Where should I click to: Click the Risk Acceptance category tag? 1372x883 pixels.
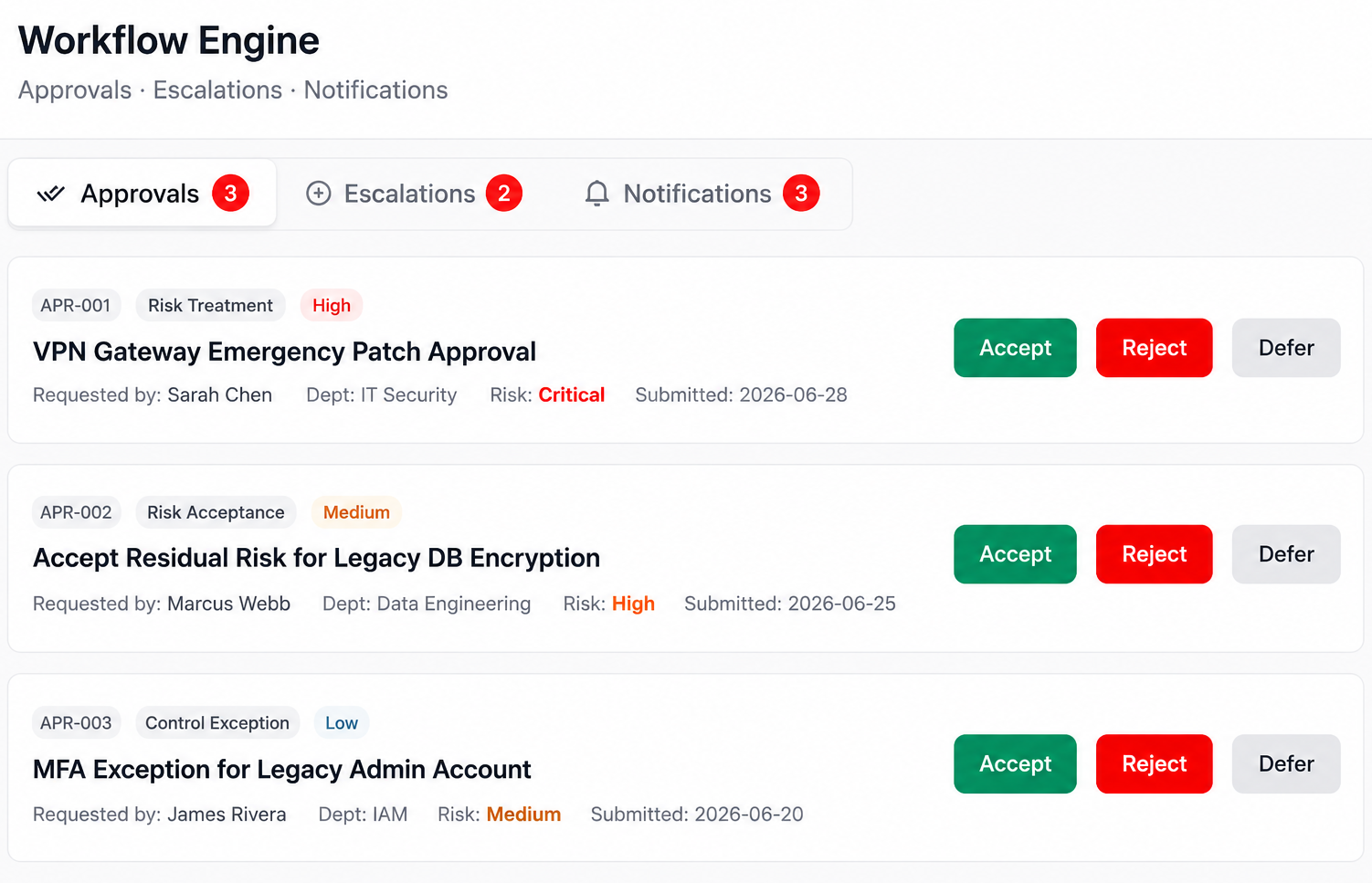click(216, 512)
